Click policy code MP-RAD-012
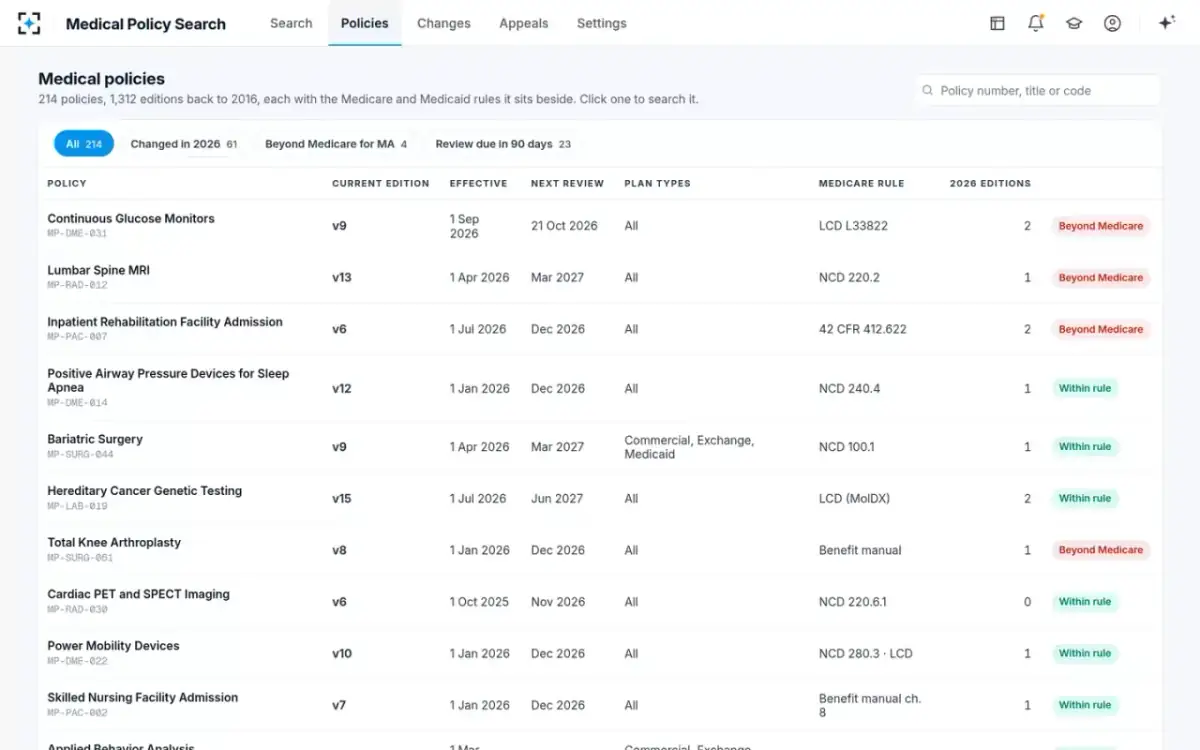Viewport: 1200px width, 750px height. tap(77, 285)
